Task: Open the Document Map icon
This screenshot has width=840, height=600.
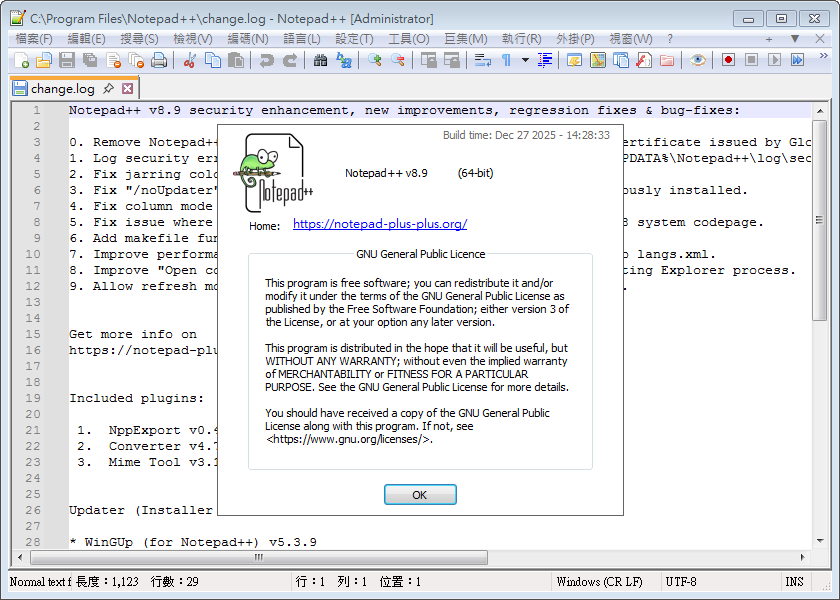Action: [x=598, y=60]
